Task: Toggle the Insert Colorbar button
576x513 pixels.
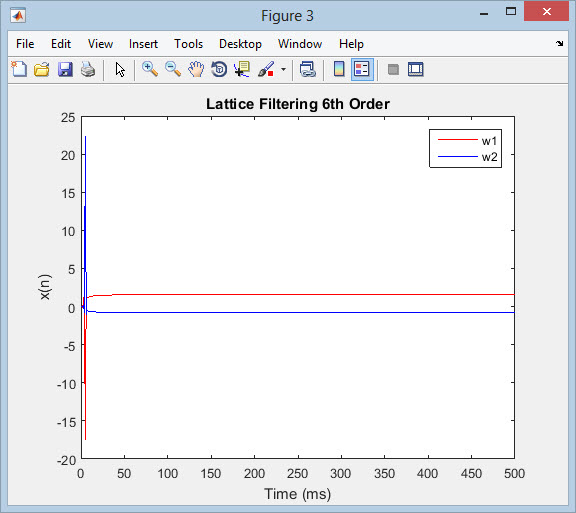Action: pyautogui.click(x=339, y=69)
